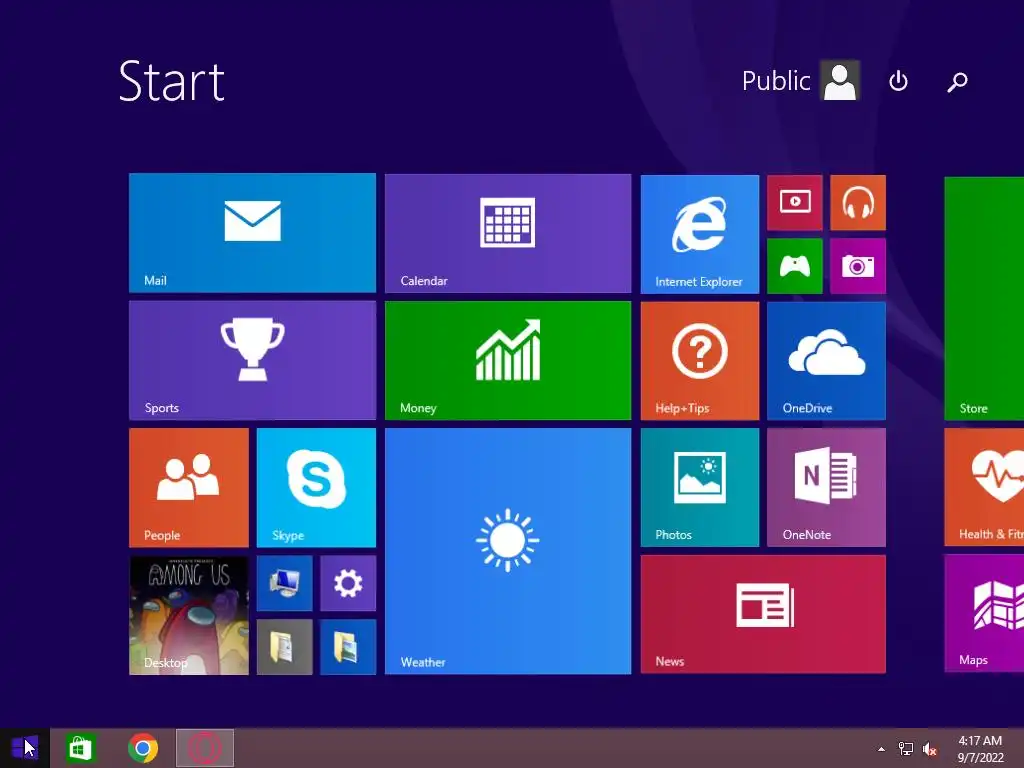Open the Photos tile
This screenshot has height=768, width=1024.
tap(699, 487)
